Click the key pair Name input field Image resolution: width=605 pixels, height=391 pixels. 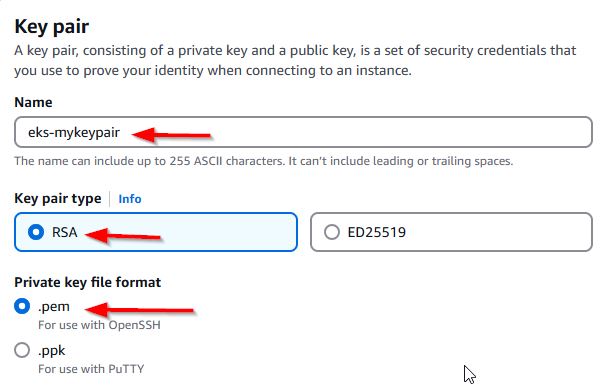click(x=303, y=132)
